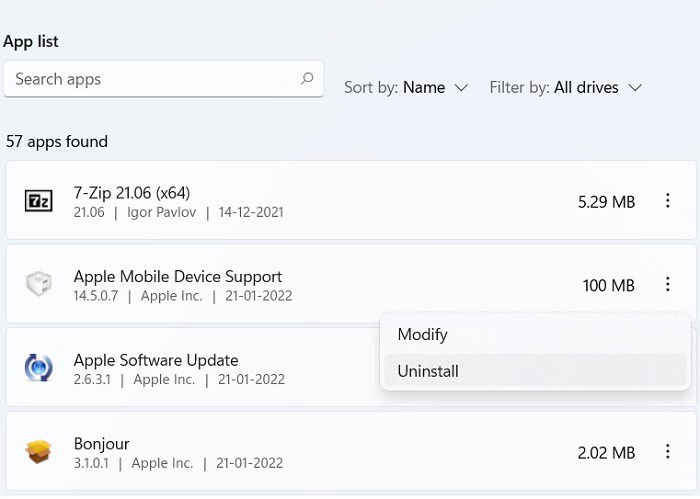Open the three-dot menu for Bonjour

click(x=667, y=452)
